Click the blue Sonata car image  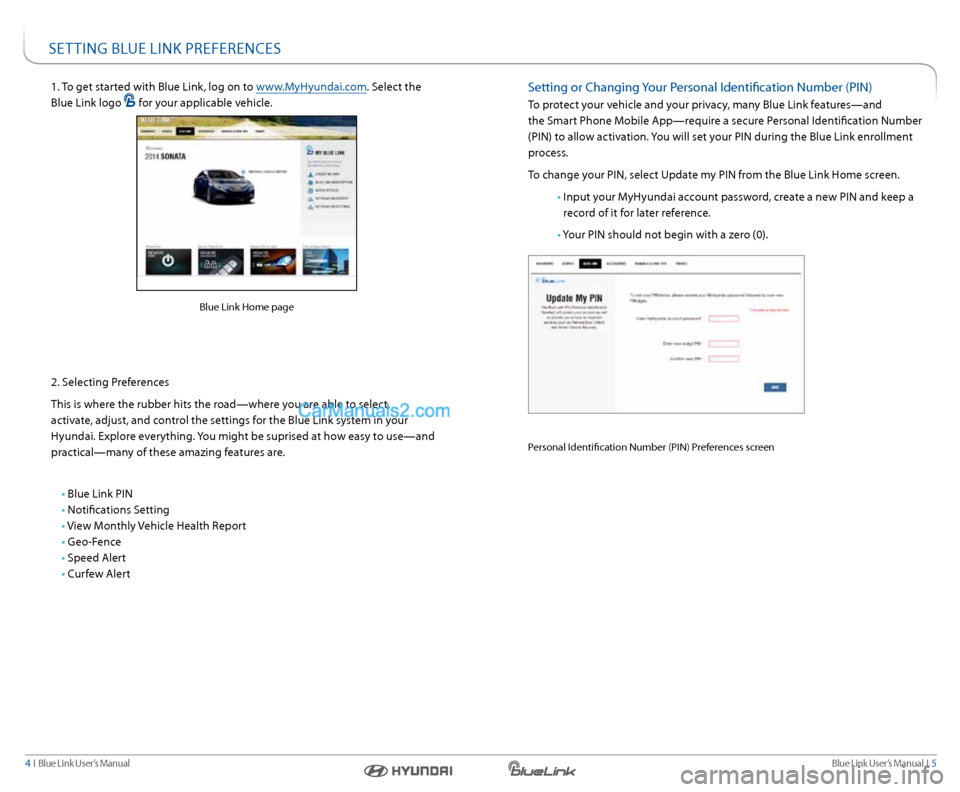[223, 186]
